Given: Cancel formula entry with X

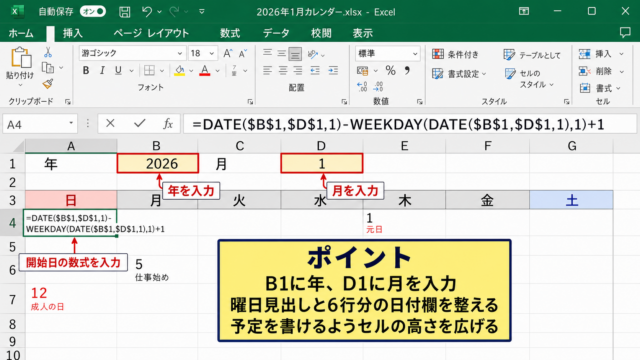Looking at the screenshot, I should [110, 123].
